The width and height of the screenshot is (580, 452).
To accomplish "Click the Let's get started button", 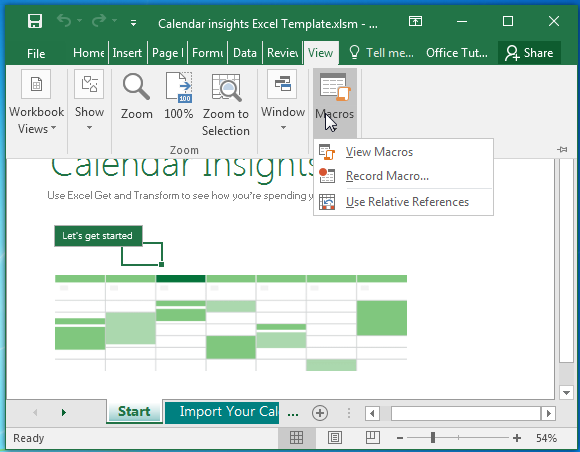I will [x=98, y=236].
